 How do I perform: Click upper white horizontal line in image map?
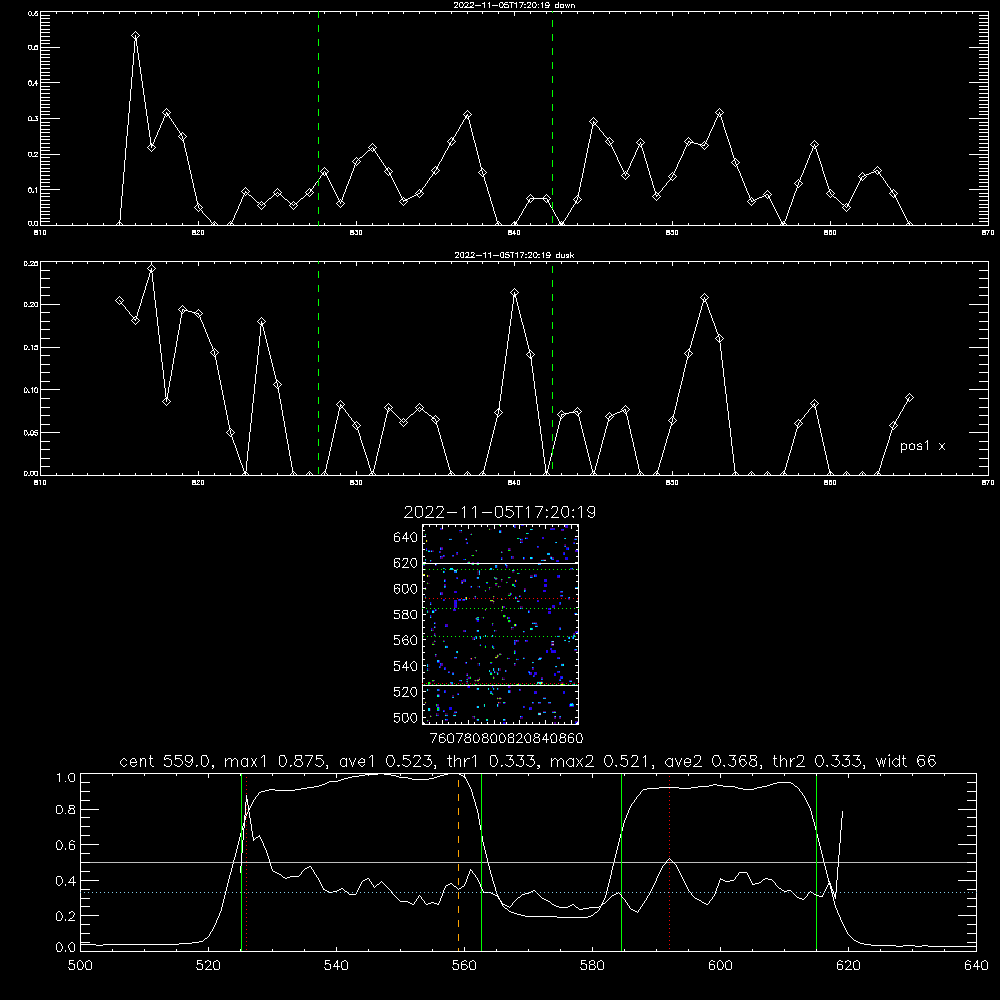[x=501, y=564]
